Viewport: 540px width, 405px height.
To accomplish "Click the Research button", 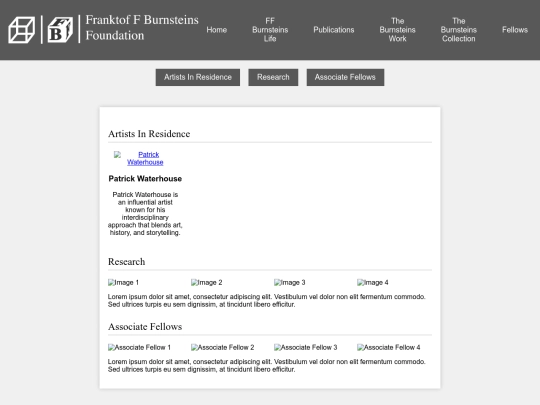I will click(x=273, y=77).
